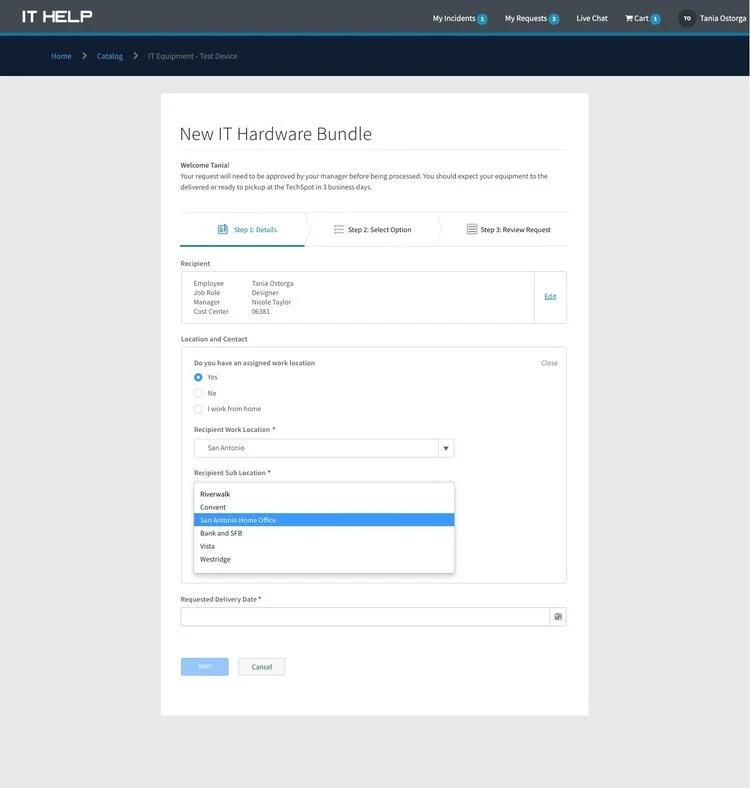Click IT Equipment - Test Device breadcrumb
This screenshot has width=750, height=788.
193,56
